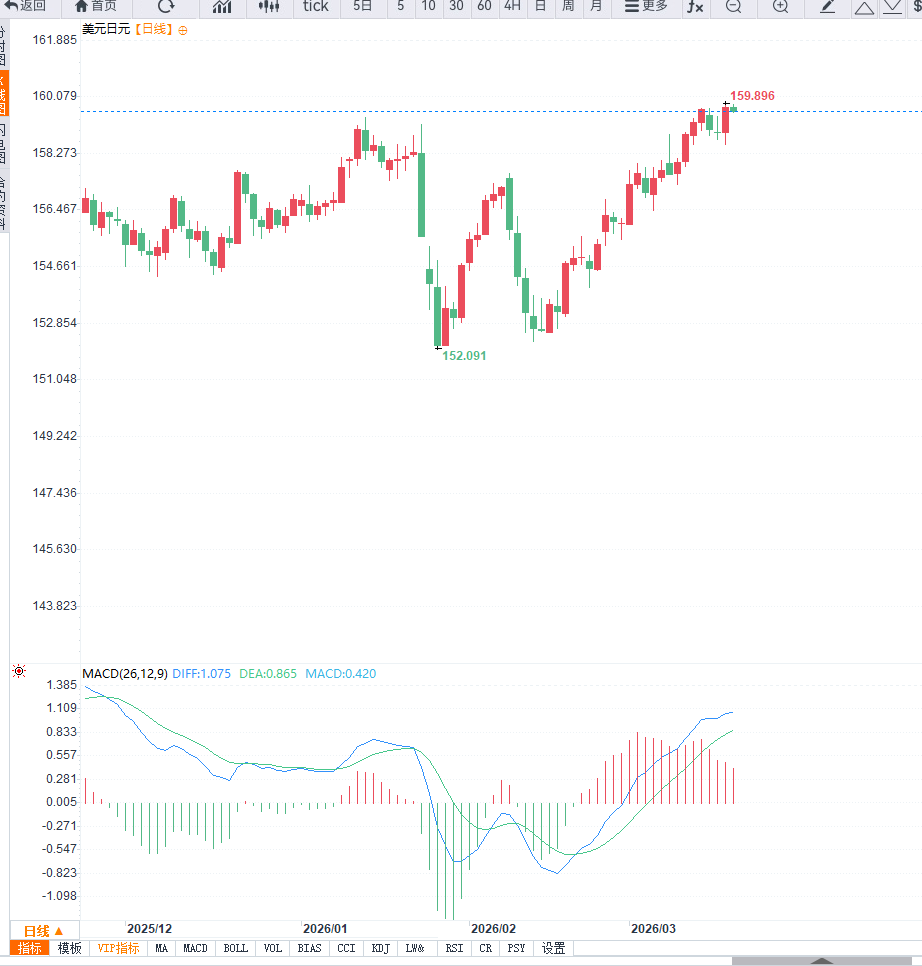Screen dimensions: 922x966
Task: Switch chart period to 60 minutes
Action: point(484,6)
